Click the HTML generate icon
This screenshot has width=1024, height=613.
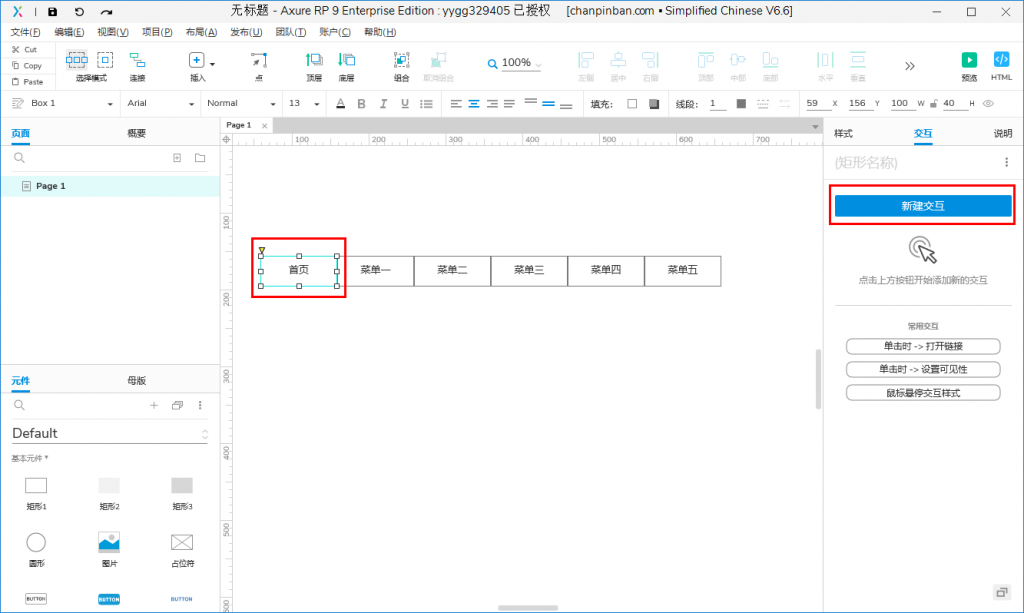click(1001, 60)
